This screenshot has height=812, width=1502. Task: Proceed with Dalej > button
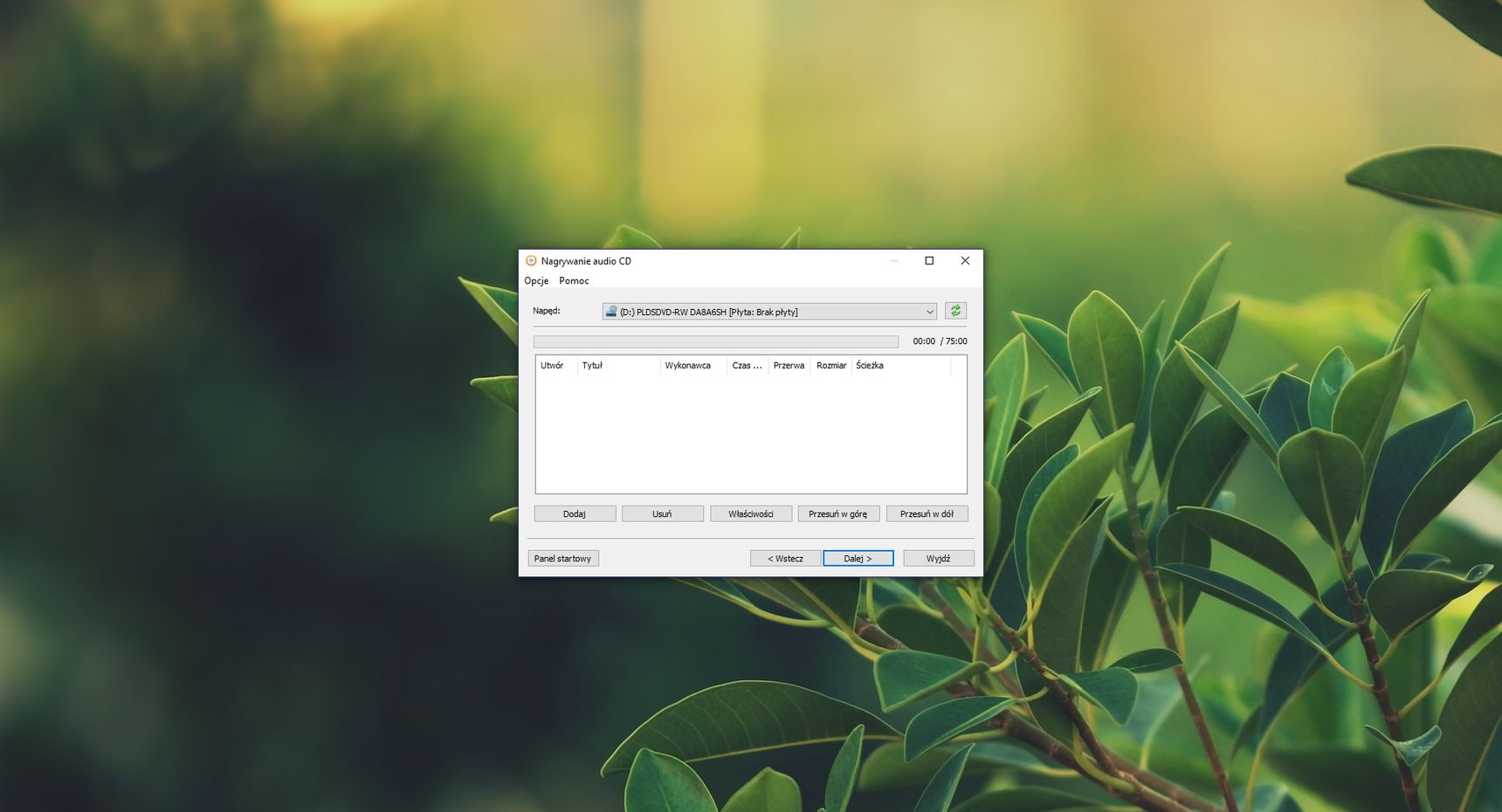click(x=858, y=558)
